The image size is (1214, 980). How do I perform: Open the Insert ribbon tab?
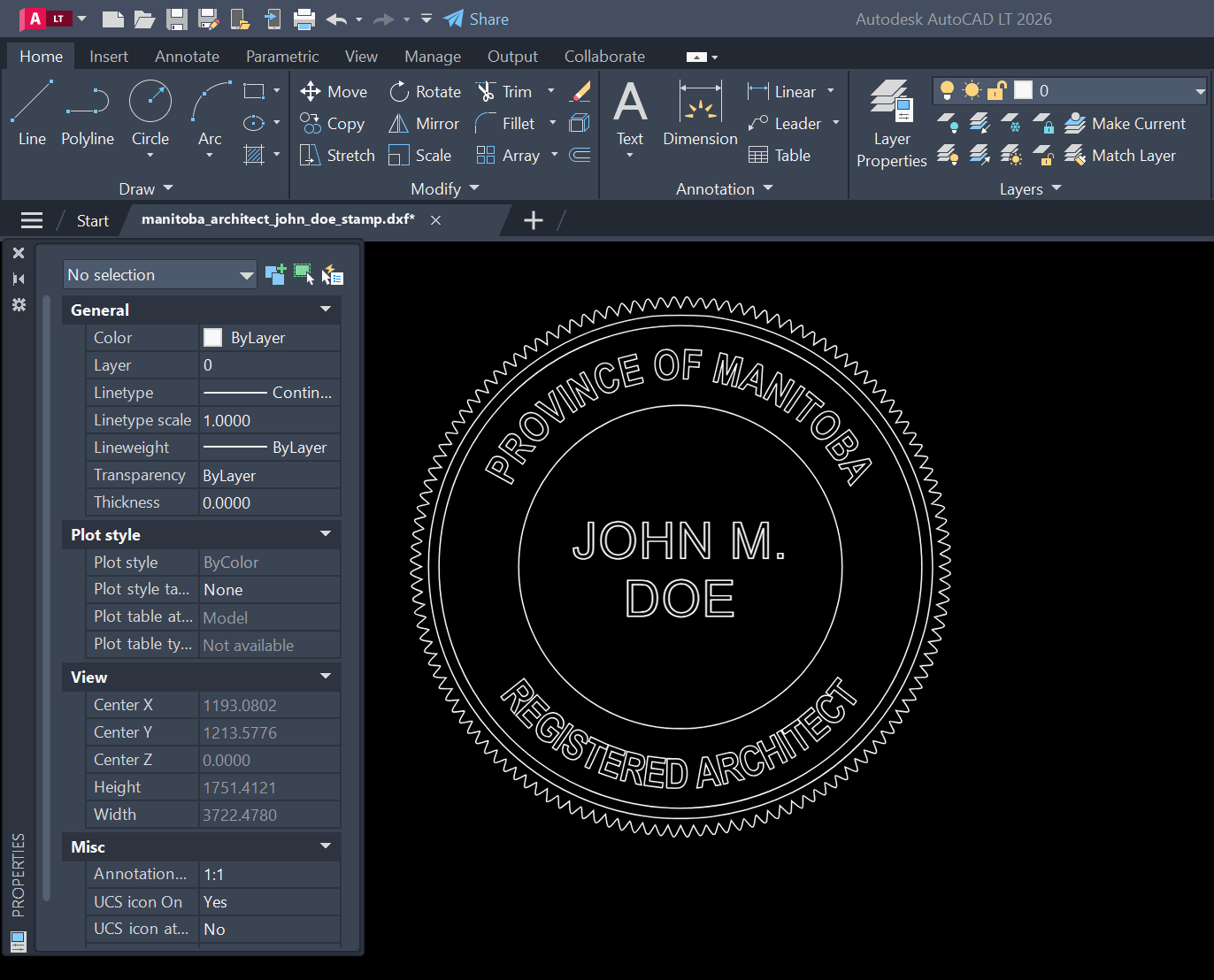[109, 57]
